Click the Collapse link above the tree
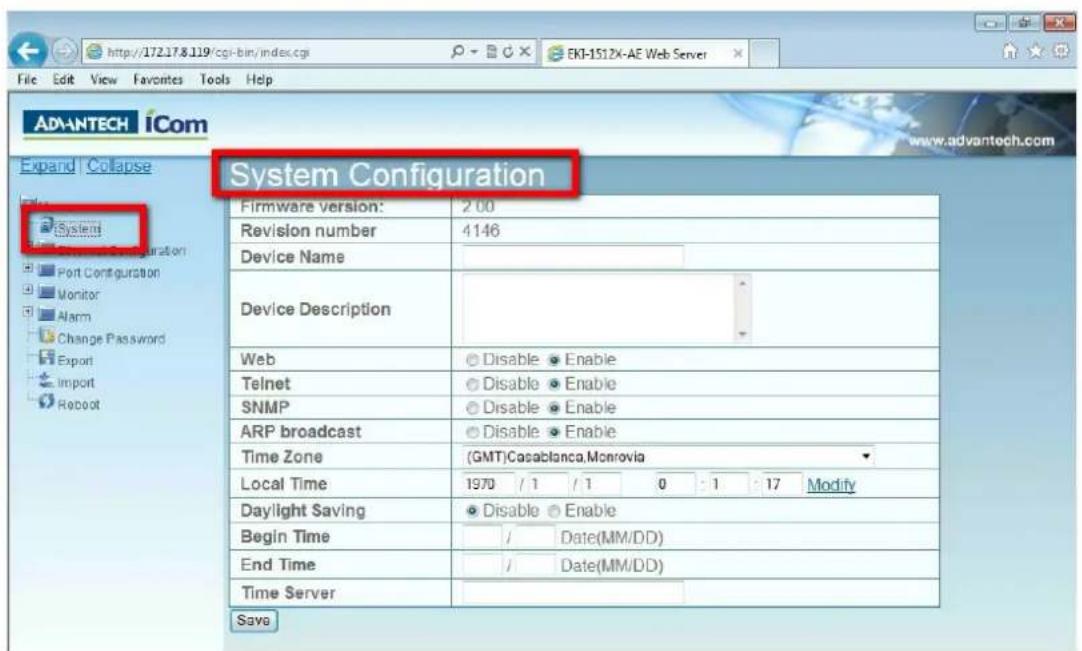This screenshot has width=1082, height=651. tap(119, 166)
